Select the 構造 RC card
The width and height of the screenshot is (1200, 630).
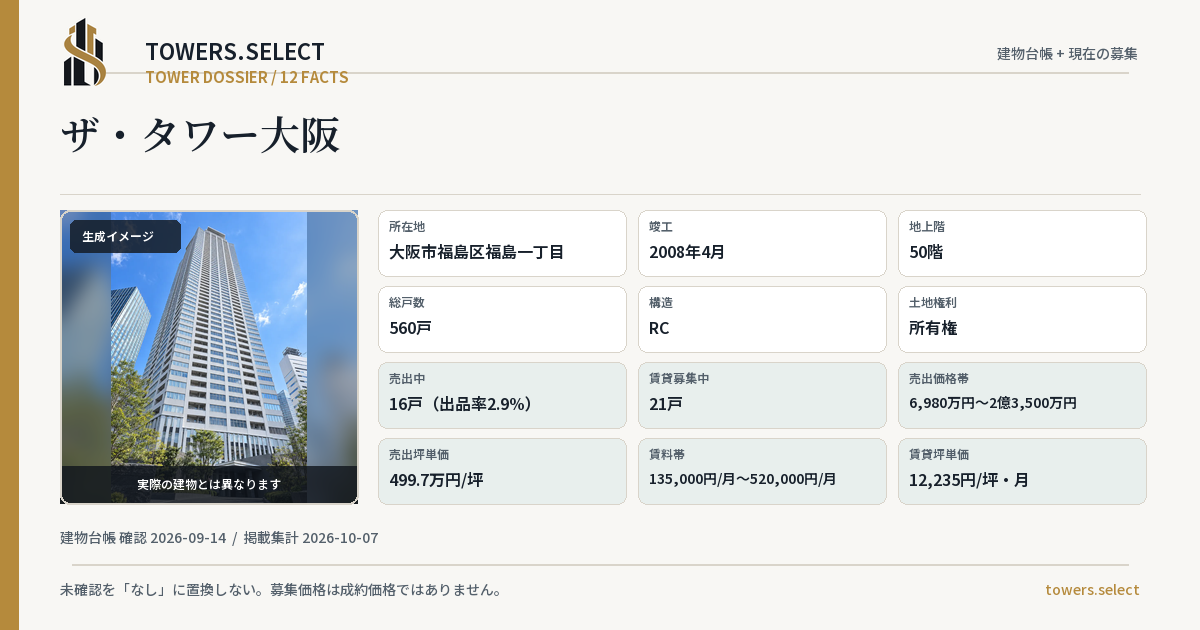point(762,319)
